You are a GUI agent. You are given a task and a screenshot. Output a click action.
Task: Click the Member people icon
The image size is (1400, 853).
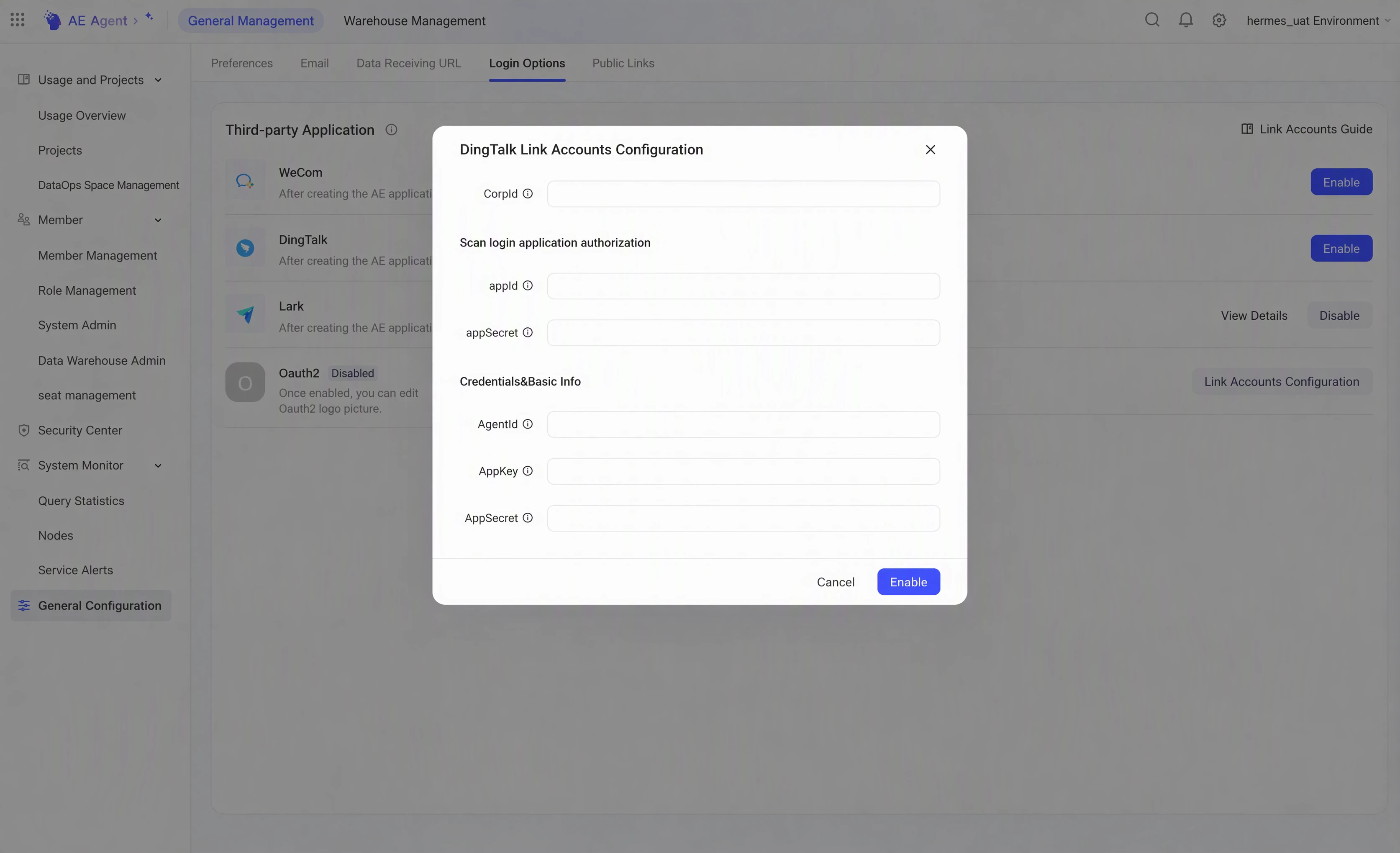click(23, 219)
